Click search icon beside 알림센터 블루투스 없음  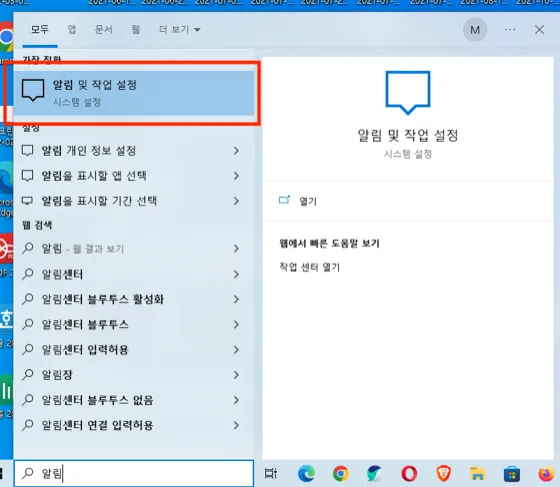(28, 400)
